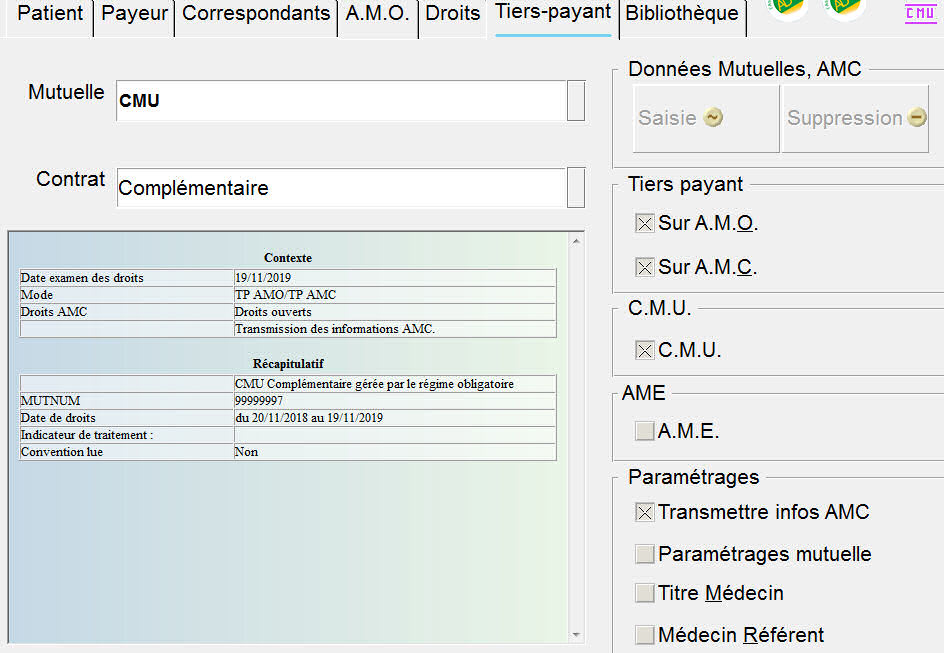The width and height of the screenshot is (944, 653).
Task: Click the right green AD badge icon
Action: (x=844, y=8)
